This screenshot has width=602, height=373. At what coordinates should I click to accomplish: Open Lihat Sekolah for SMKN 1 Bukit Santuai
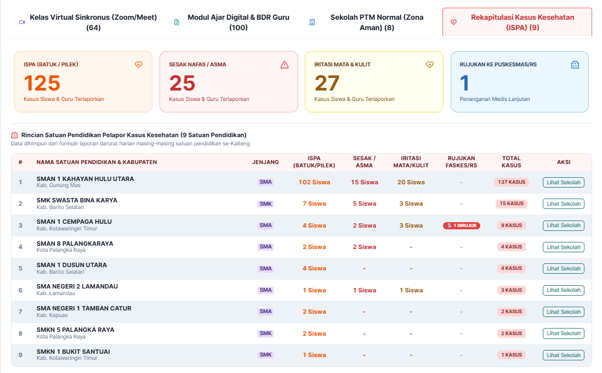pyautogui.click(x=563, y=355)
